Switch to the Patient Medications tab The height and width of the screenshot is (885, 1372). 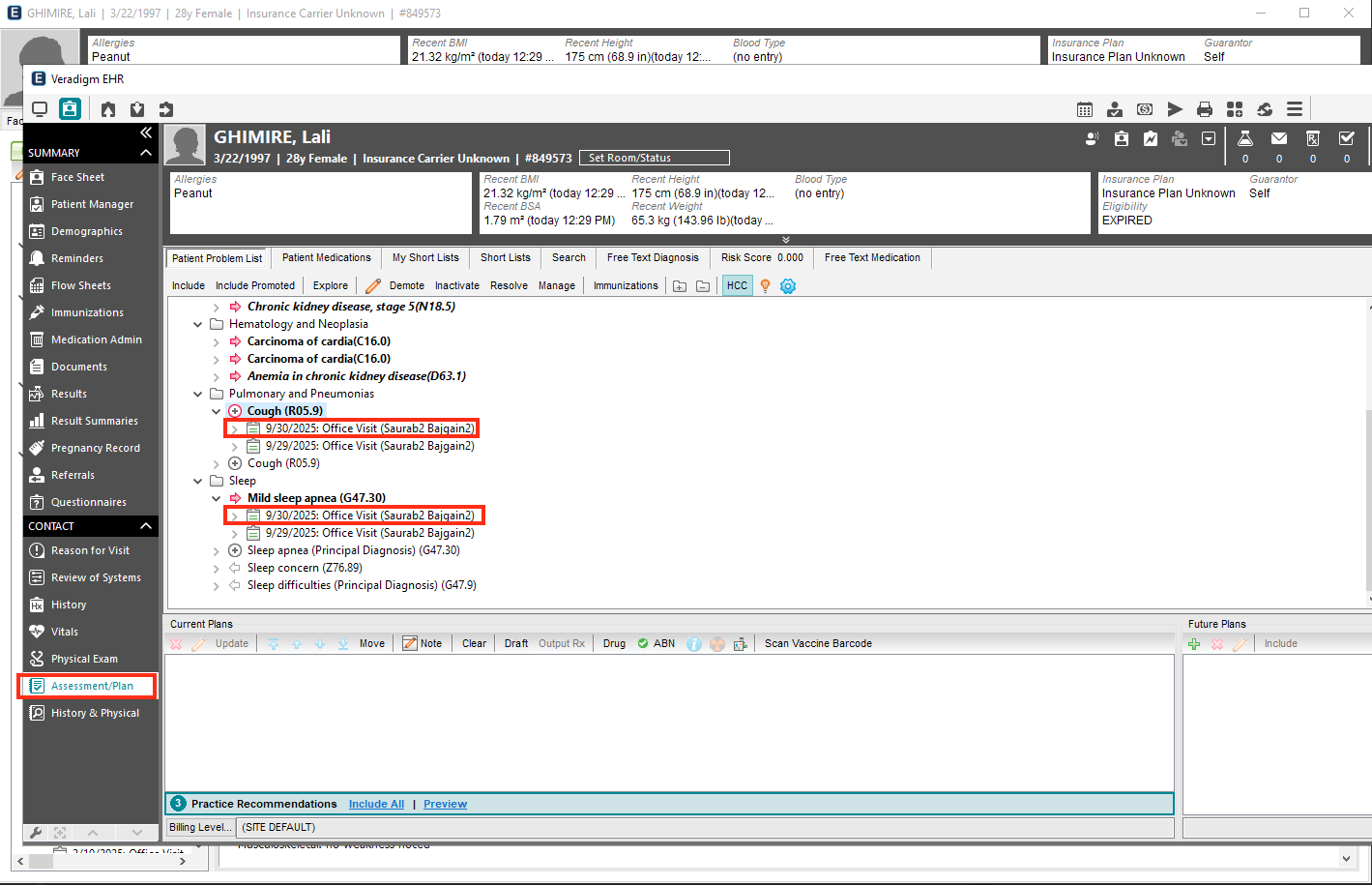[x=326, y=258]
